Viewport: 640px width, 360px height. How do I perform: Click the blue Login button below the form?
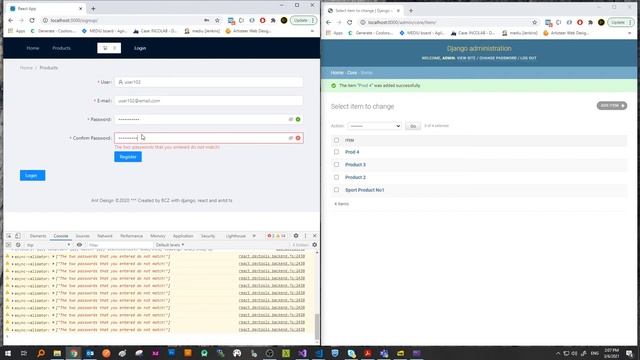32,176
